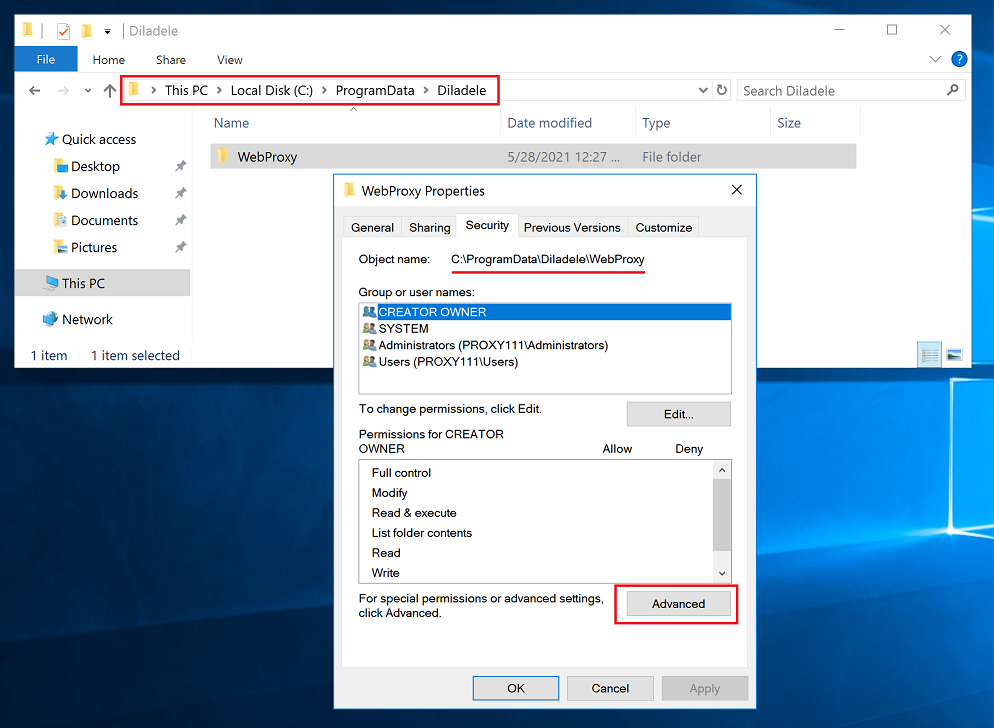Switch to the Previous Versions tab
Screen dimensions: 994x728
tap(572, 227)
